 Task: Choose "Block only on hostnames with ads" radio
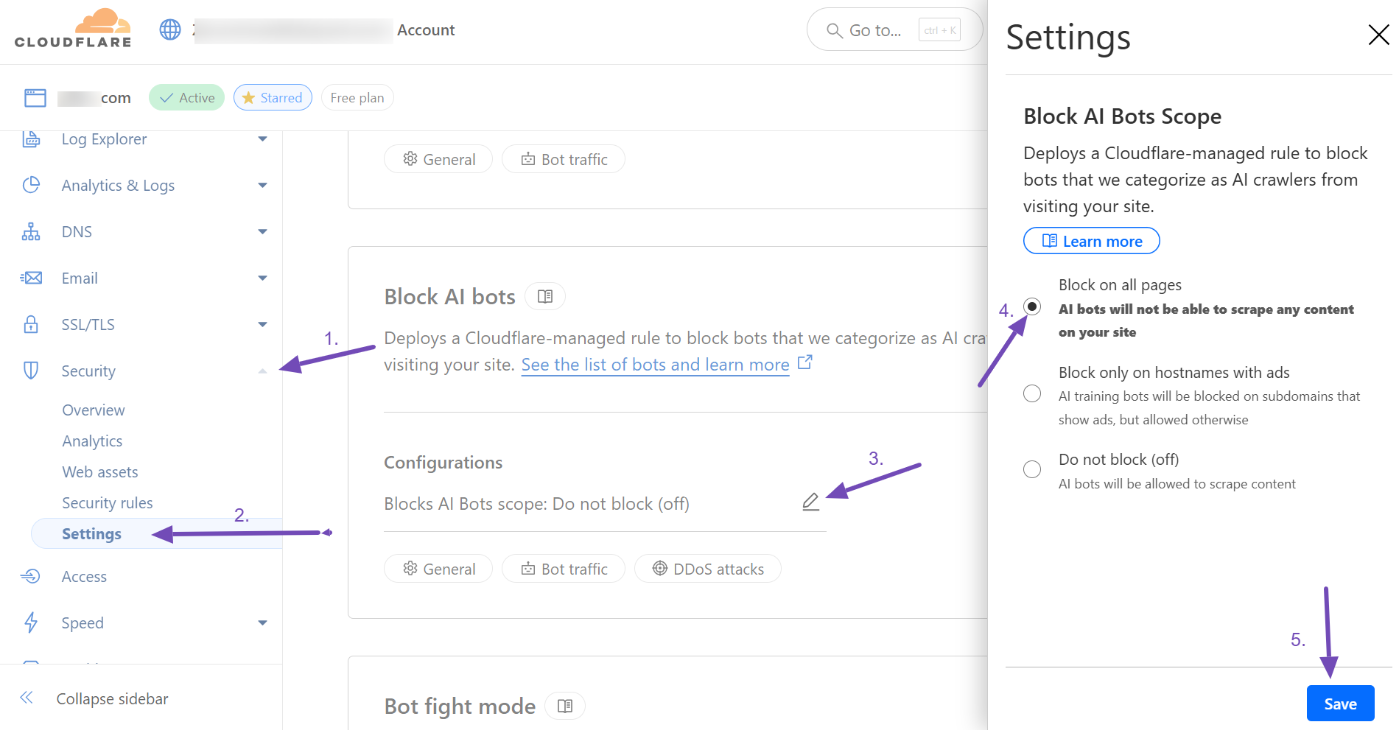pos(1032,394)
